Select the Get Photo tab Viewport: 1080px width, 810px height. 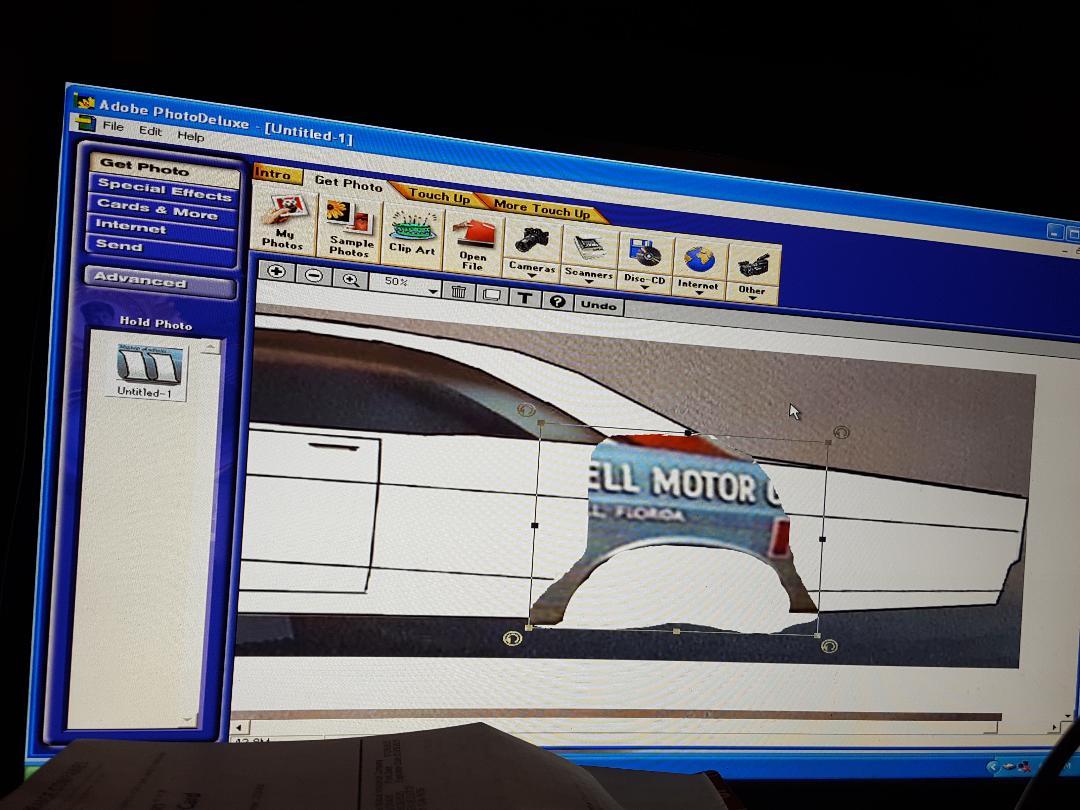348,183
